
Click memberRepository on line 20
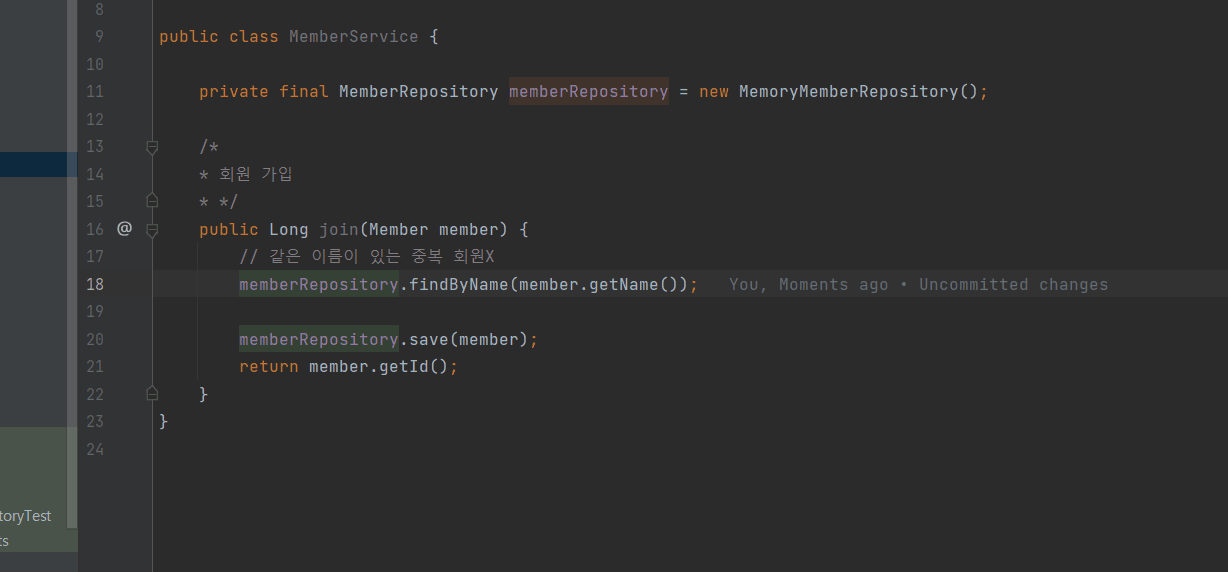318,340
